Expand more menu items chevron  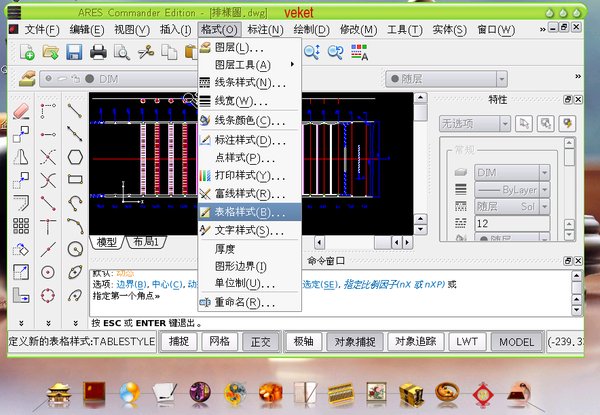pos(543,29)
